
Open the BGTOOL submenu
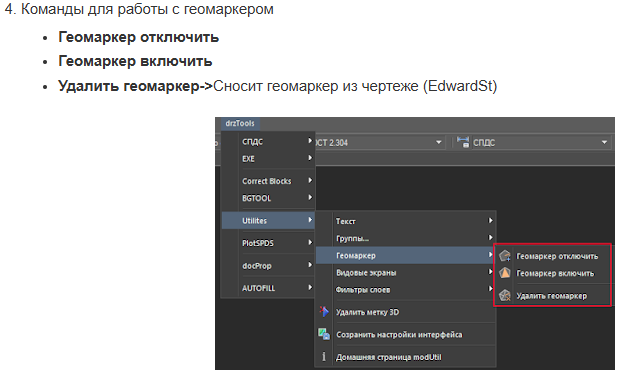pos(268,198)
